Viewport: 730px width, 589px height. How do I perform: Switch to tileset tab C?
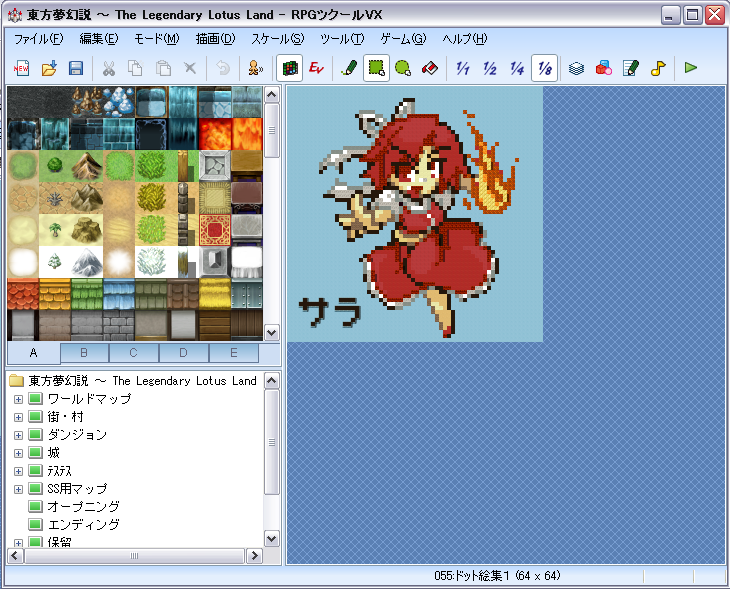[134, 353]
